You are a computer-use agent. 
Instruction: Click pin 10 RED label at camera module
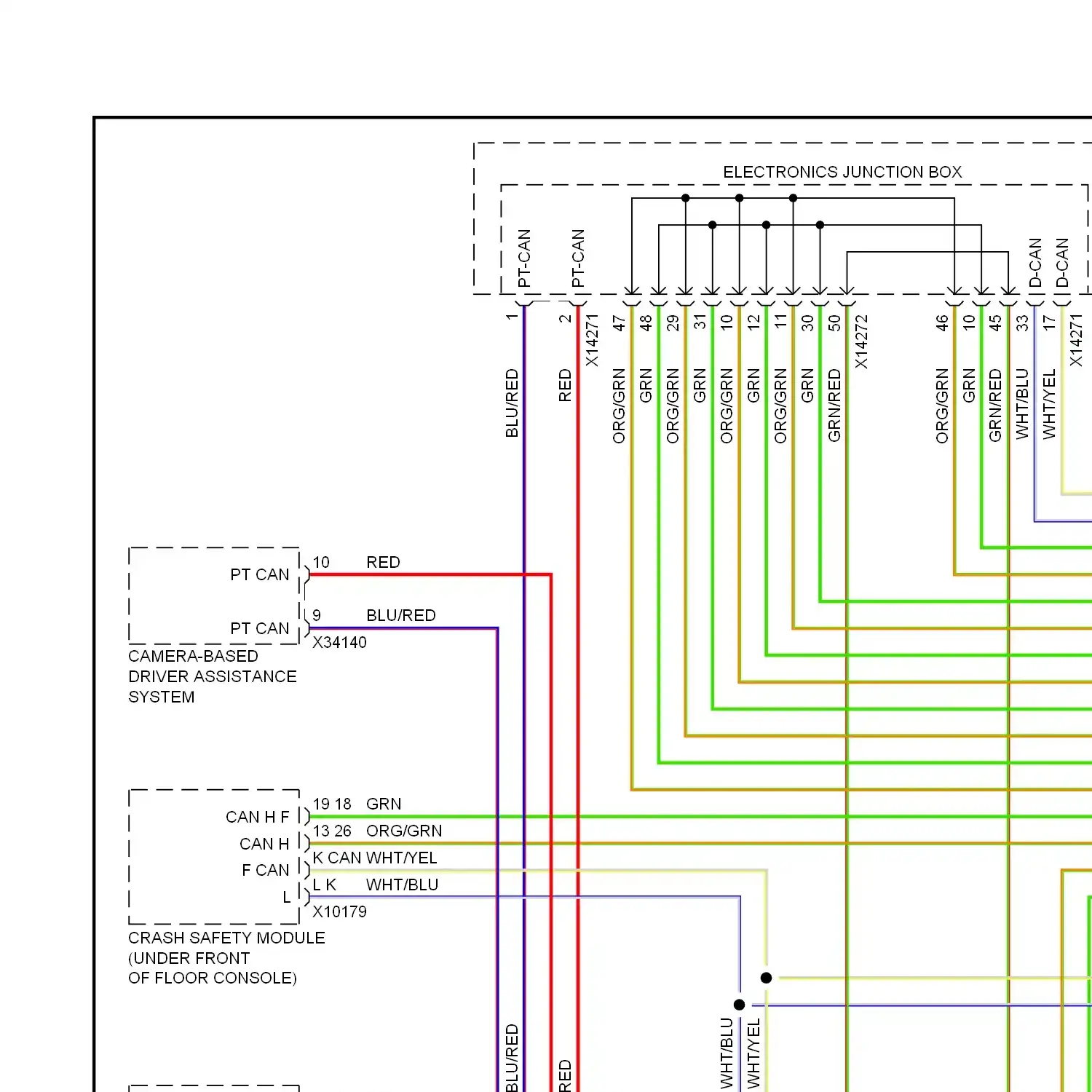click(357, 562)
